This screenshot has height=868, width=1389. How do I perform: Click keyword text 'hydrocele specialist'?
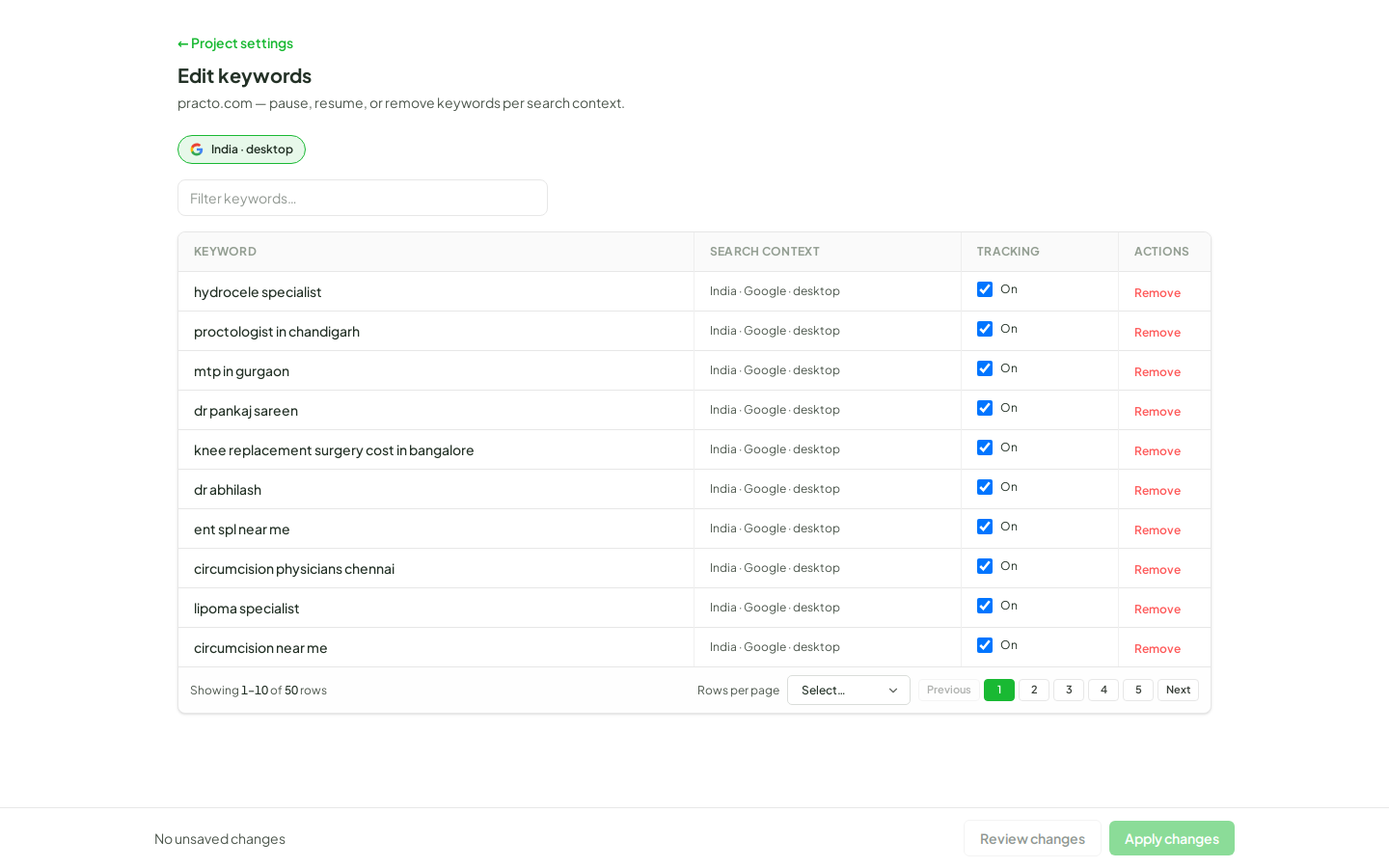point(258,292)
